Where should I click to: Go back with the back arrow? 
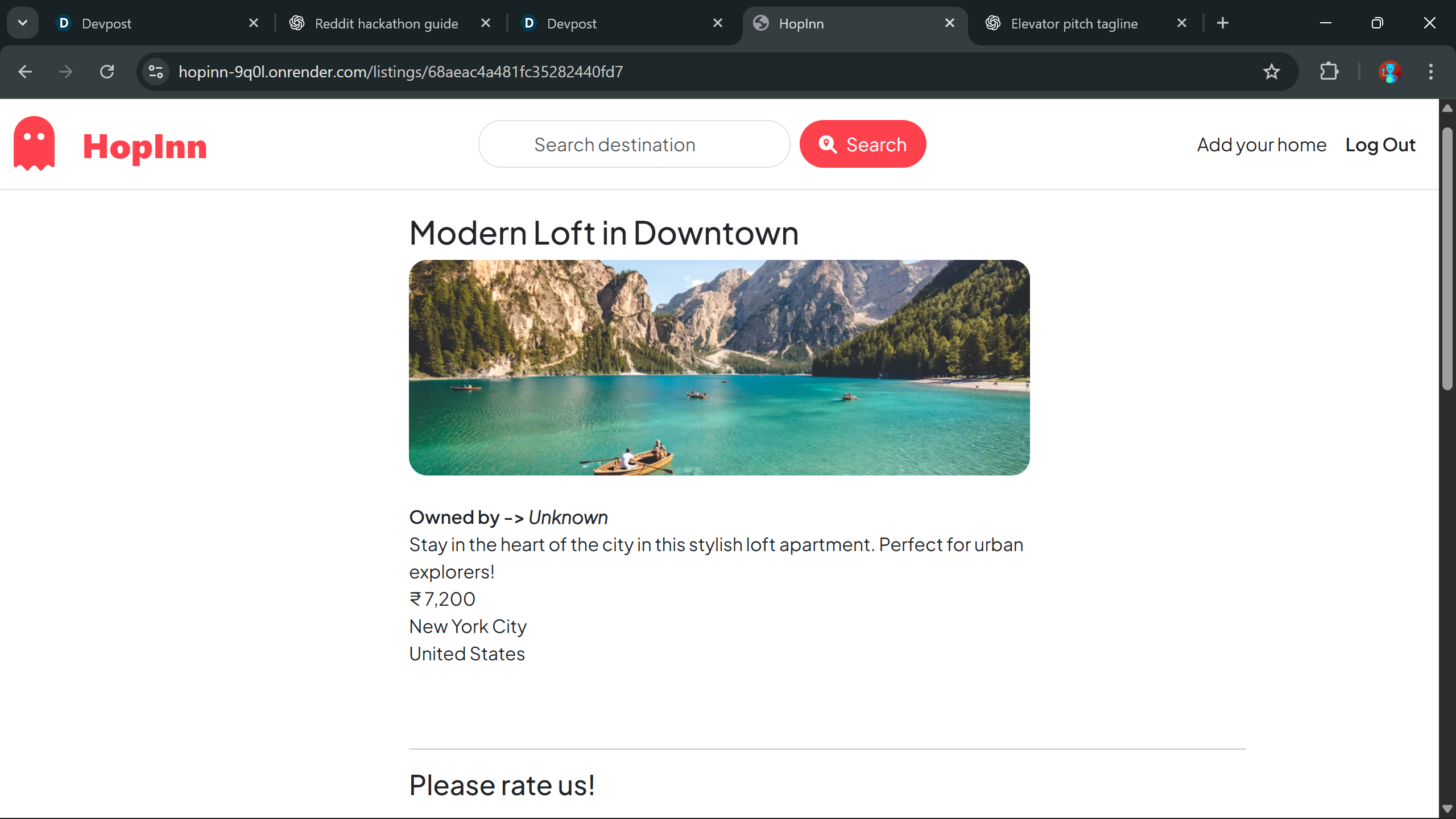(x=25, y=72)
